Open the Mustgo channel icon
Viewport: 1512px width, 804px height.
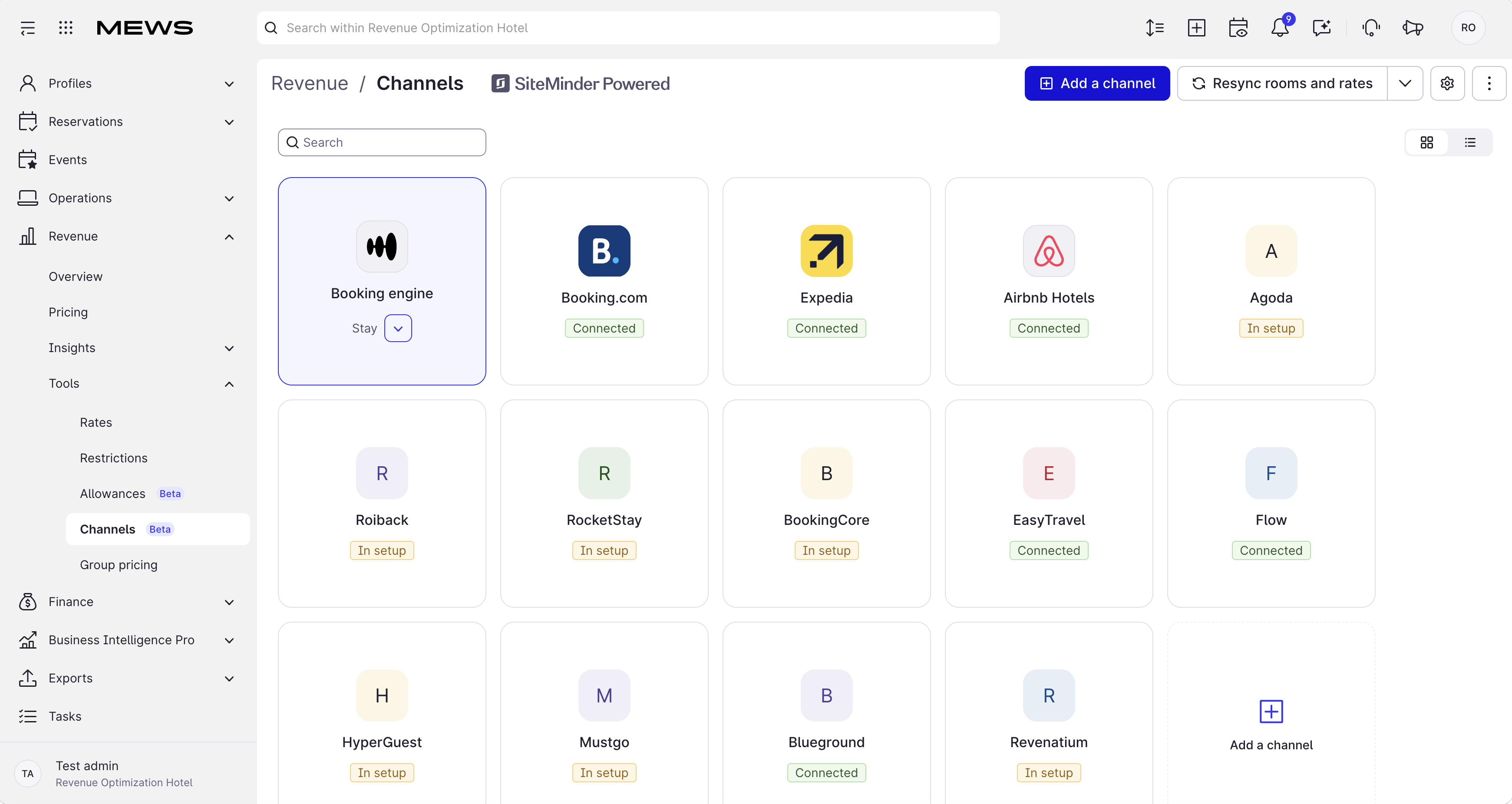tap(604, 695)
